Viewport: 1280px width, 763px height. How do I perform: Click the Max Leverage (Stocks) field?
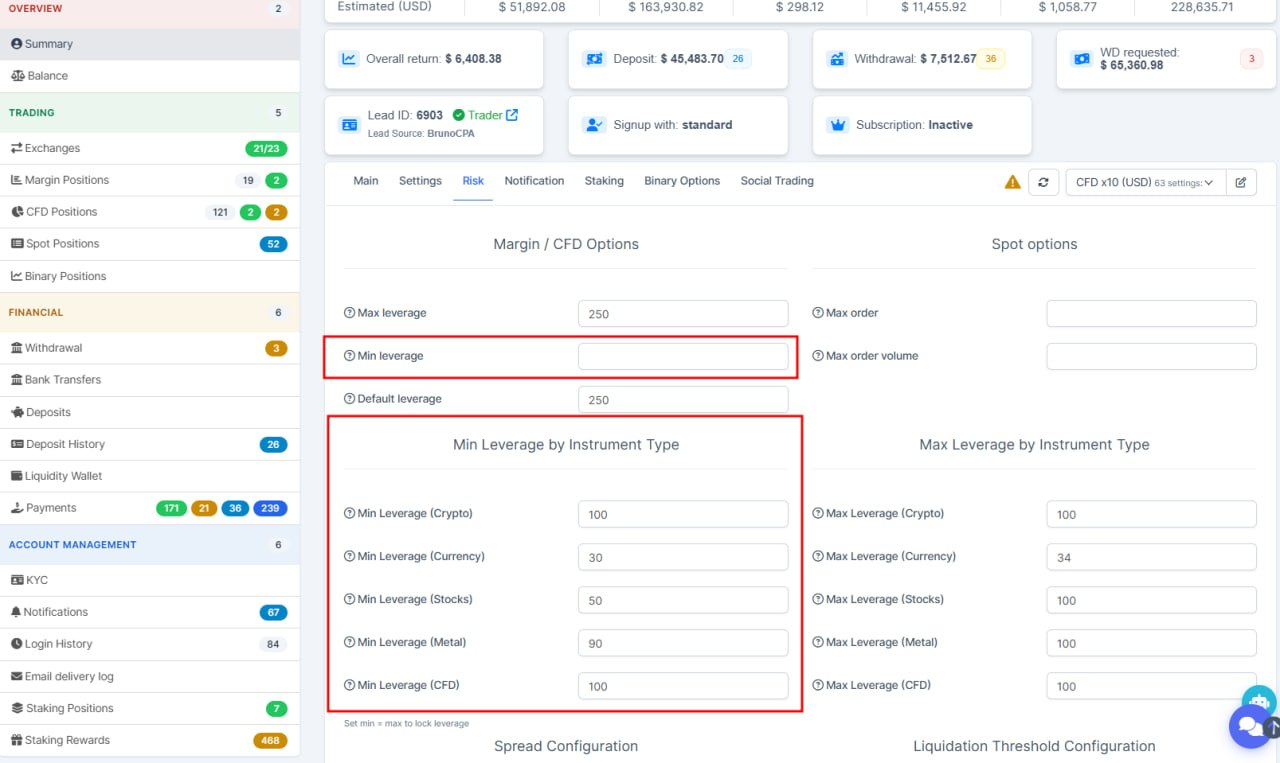(1151, 600)
